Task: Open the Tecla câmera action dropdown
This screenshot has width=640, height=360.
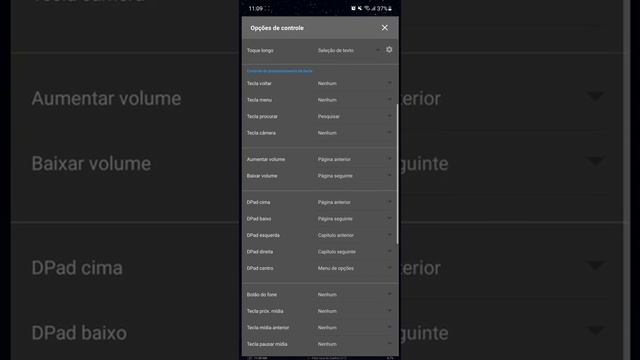Action: coord(354,133)
